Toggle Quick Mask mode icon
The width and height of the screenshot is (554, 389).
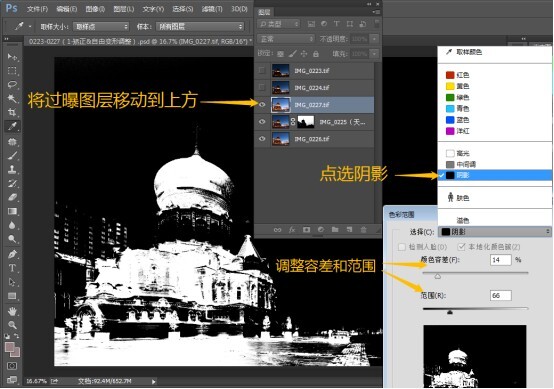pyautogui.click(x=12, y=366)
